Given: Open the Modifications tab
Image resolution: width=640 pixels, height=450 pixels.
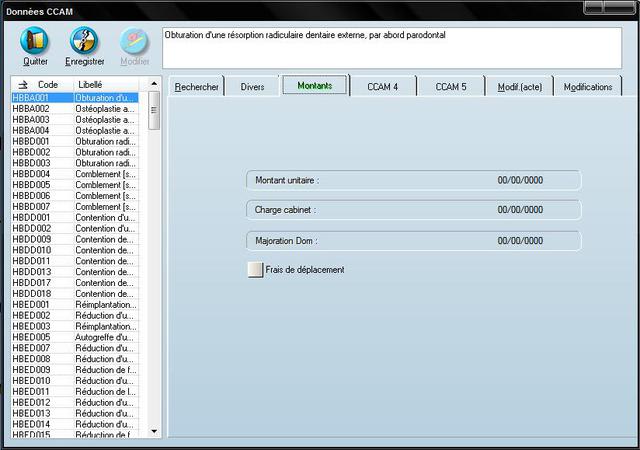Looking at the screenshot, I should click(x=588, y=87).
